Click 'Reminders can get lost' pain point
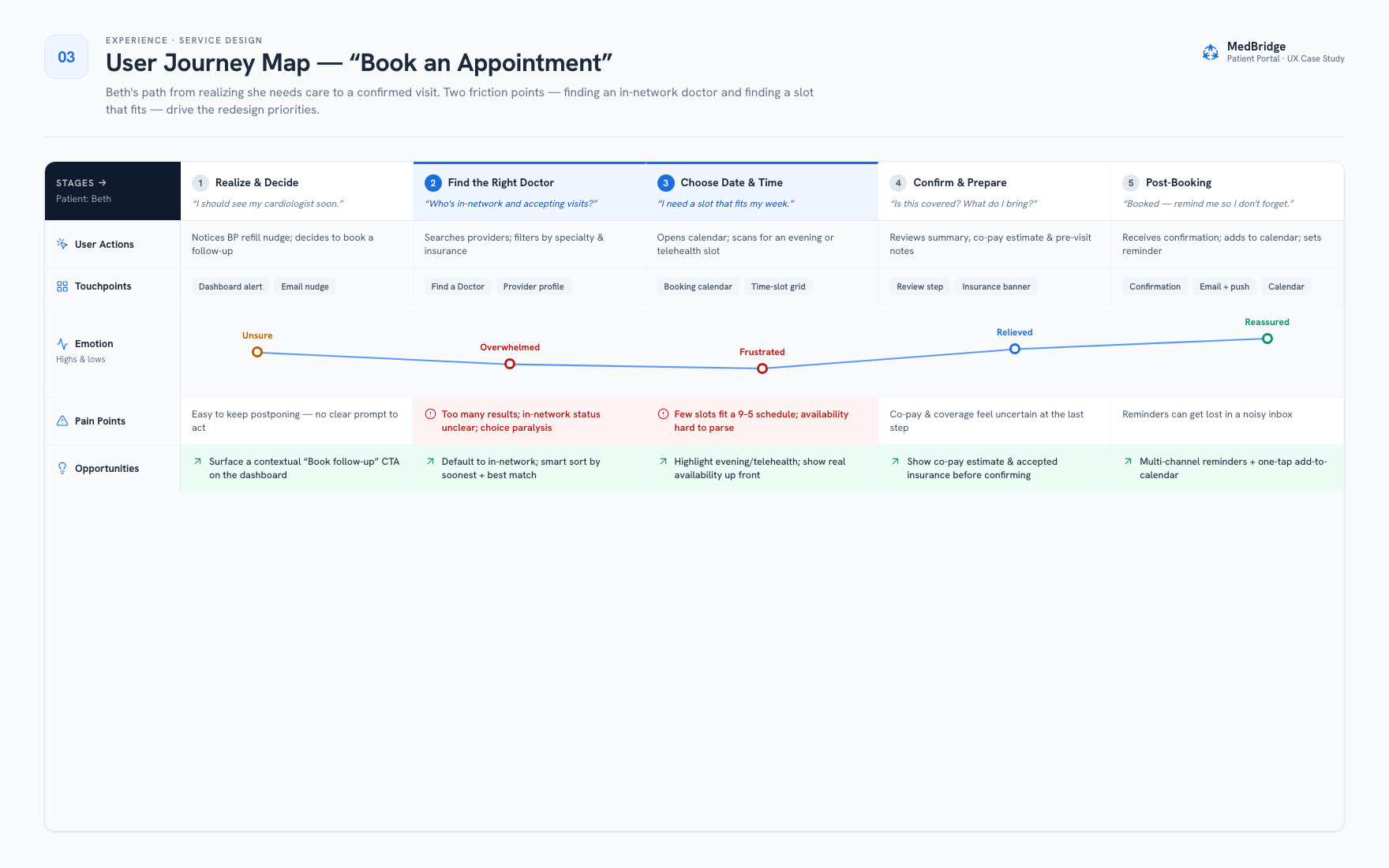 point(1207,414)
